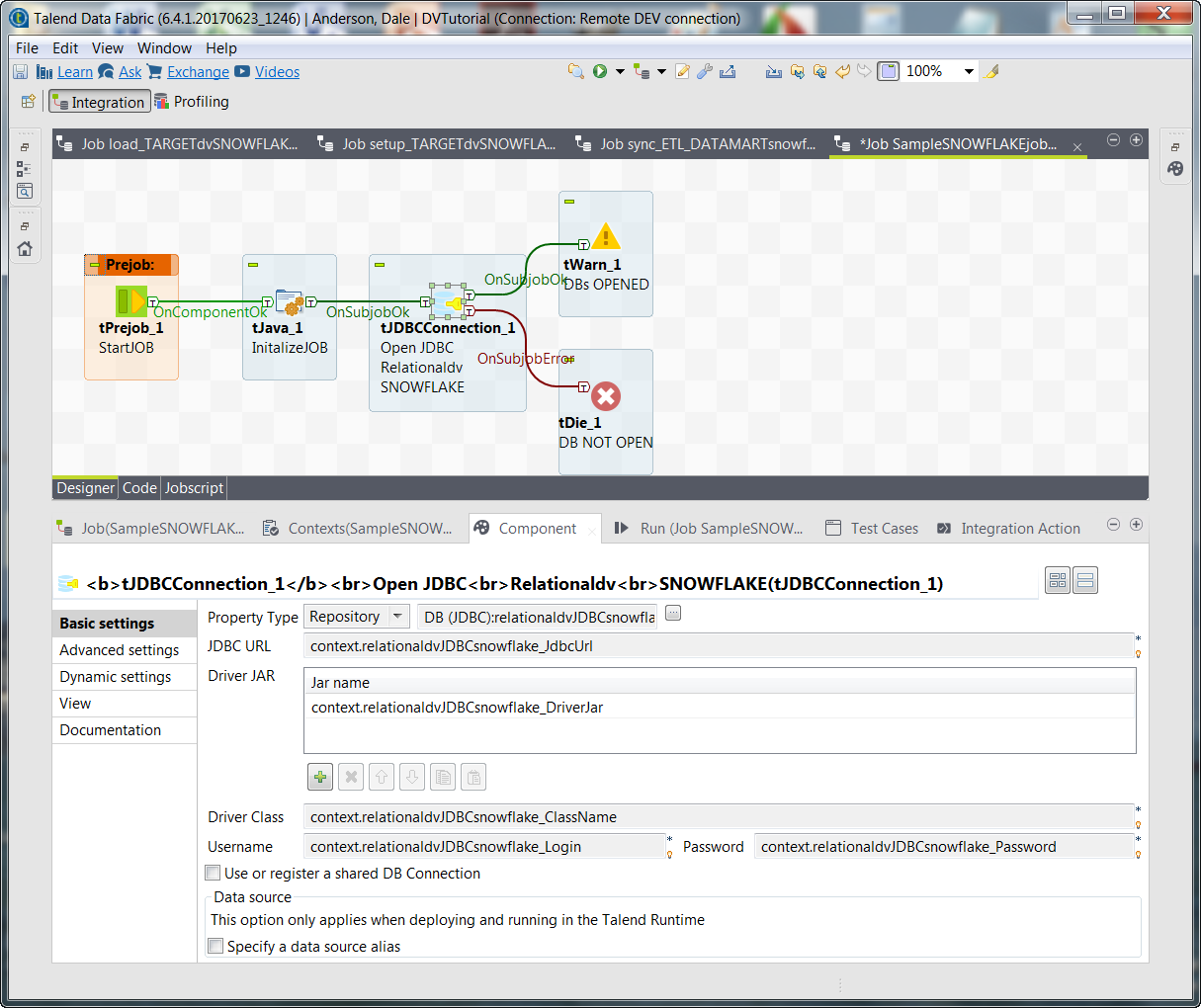This screenshot has width=1201, height=1008.
Task: Collapse the tWarn_1 subjob box
Action: [569, 202]
